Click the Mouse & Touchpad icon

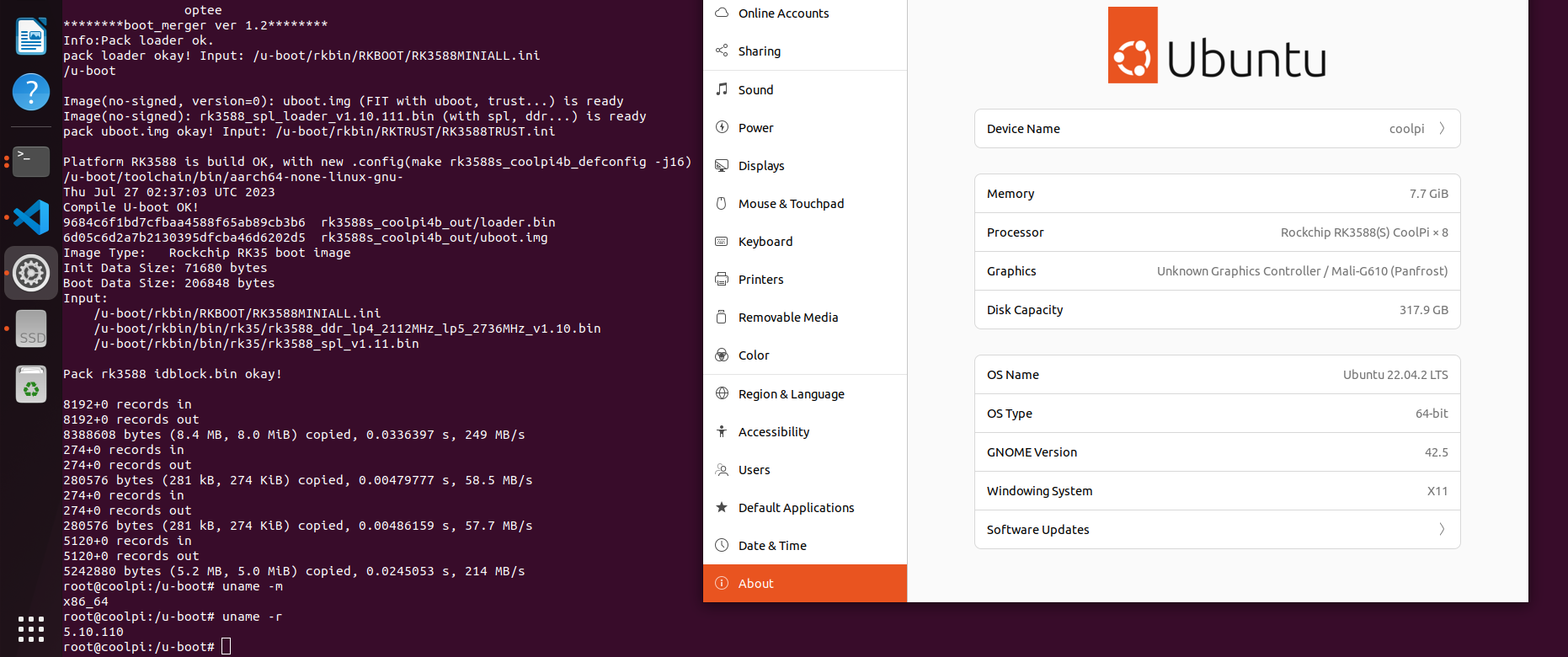tap(722, 203)
